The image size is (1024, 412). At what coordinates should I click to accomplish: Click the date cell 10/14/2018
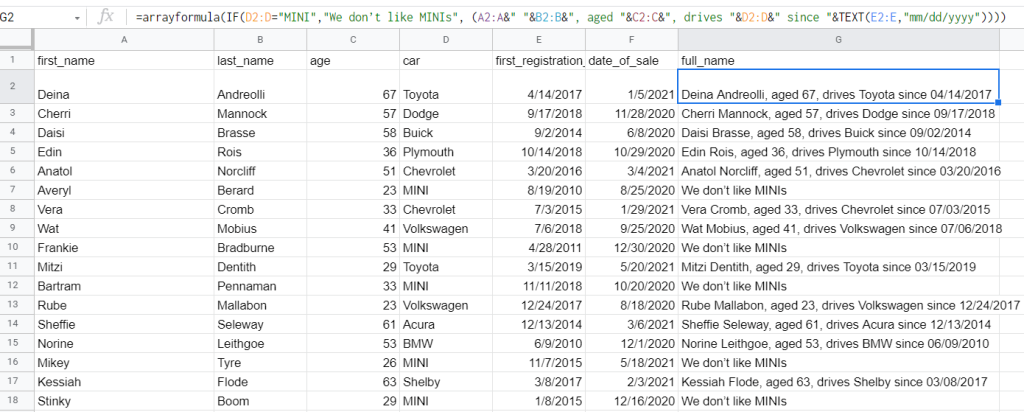tap(539, 152)
